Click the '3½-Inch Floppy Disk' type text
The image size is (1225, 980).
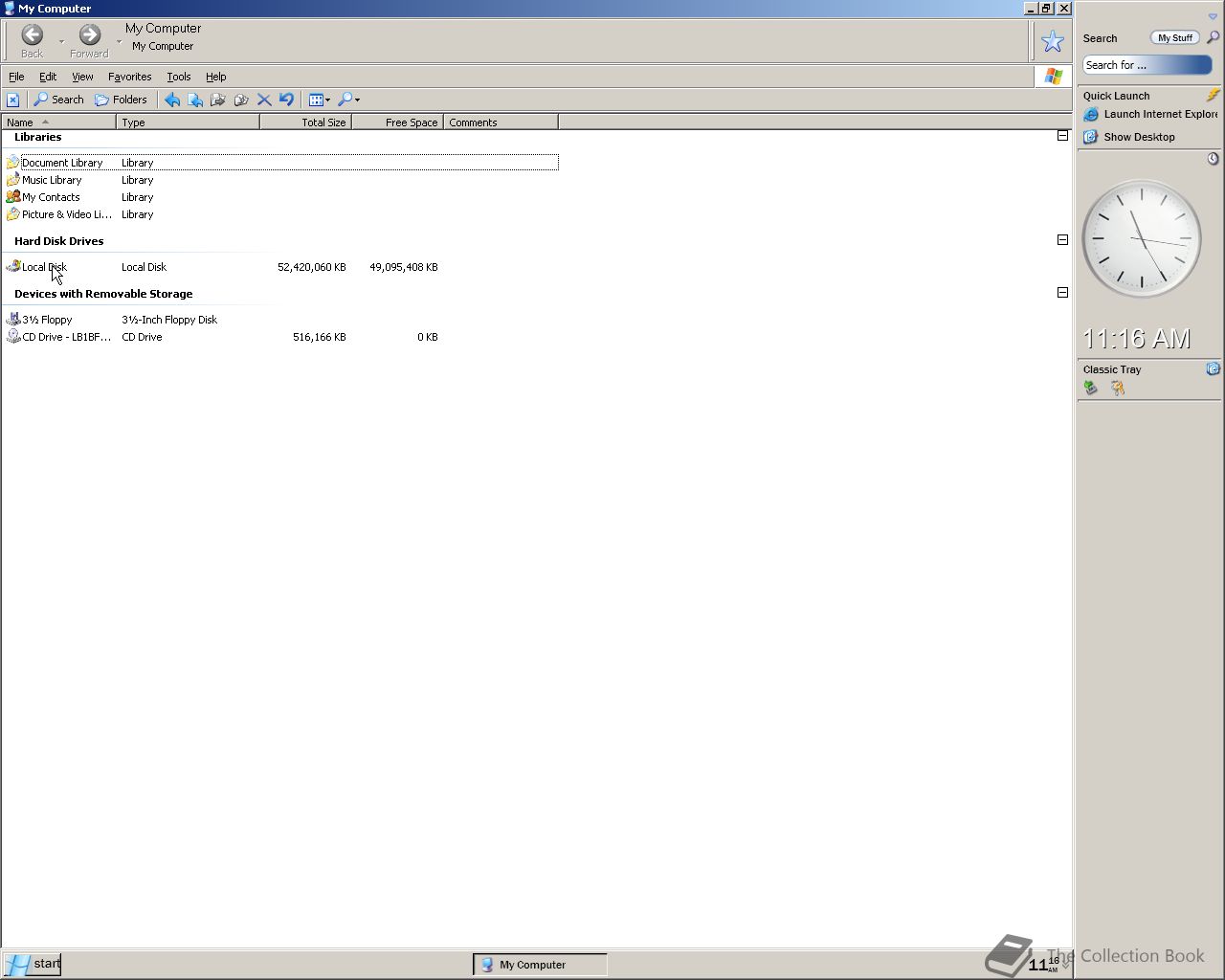pyautogui.click(x=169, y=320)
